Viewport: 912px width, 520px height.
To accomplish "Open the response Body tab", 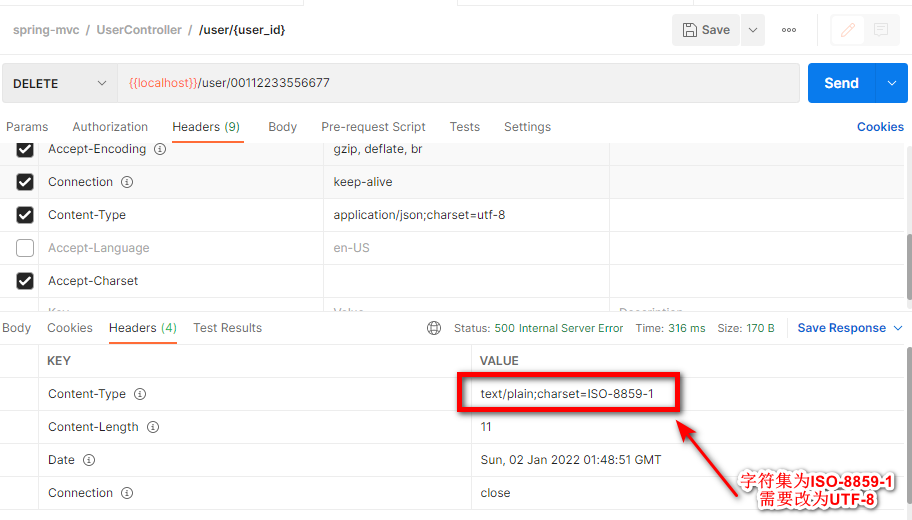I will [x=16, y=328].
